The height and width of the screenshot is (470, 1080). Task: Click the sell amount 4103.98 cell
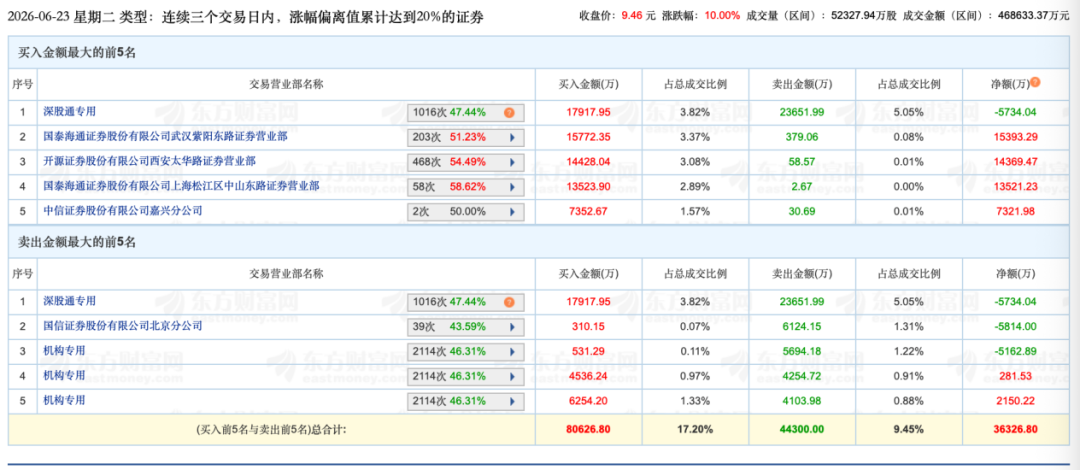tap(800, 401)
